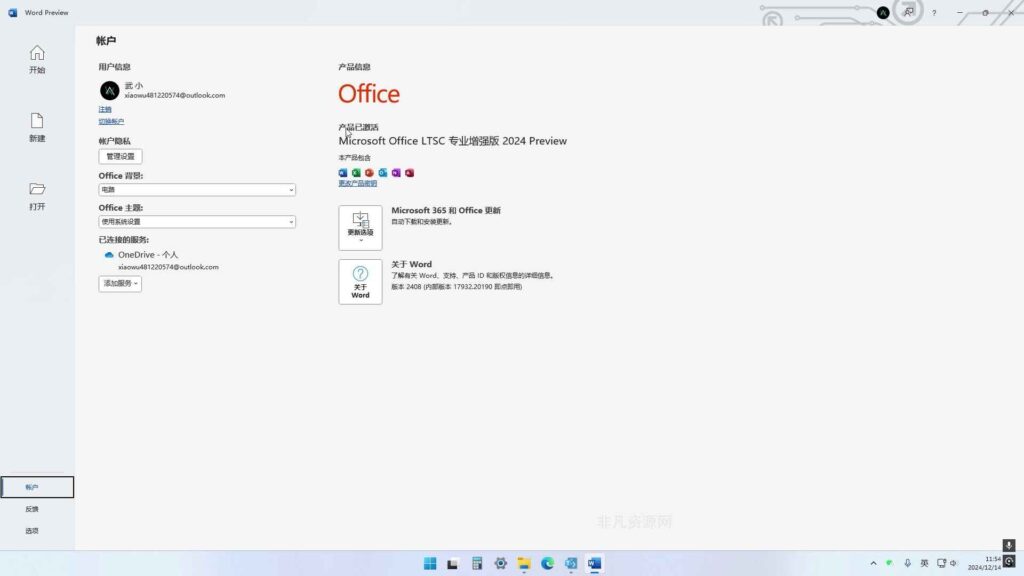Click the account avatar in title bar
Viewport: 1024px width, 576px height.
[x=883, y=12]
